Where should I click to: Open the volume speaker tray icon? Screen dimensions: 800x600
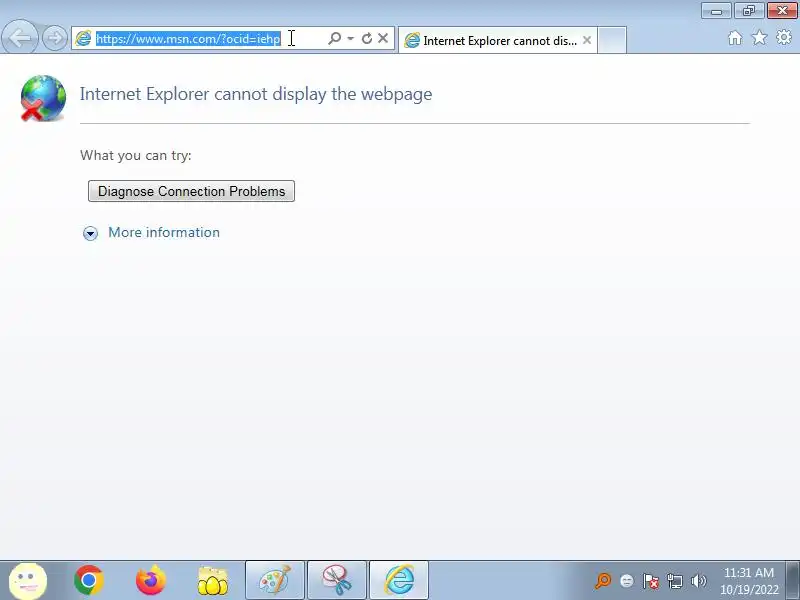click(698, 581)
